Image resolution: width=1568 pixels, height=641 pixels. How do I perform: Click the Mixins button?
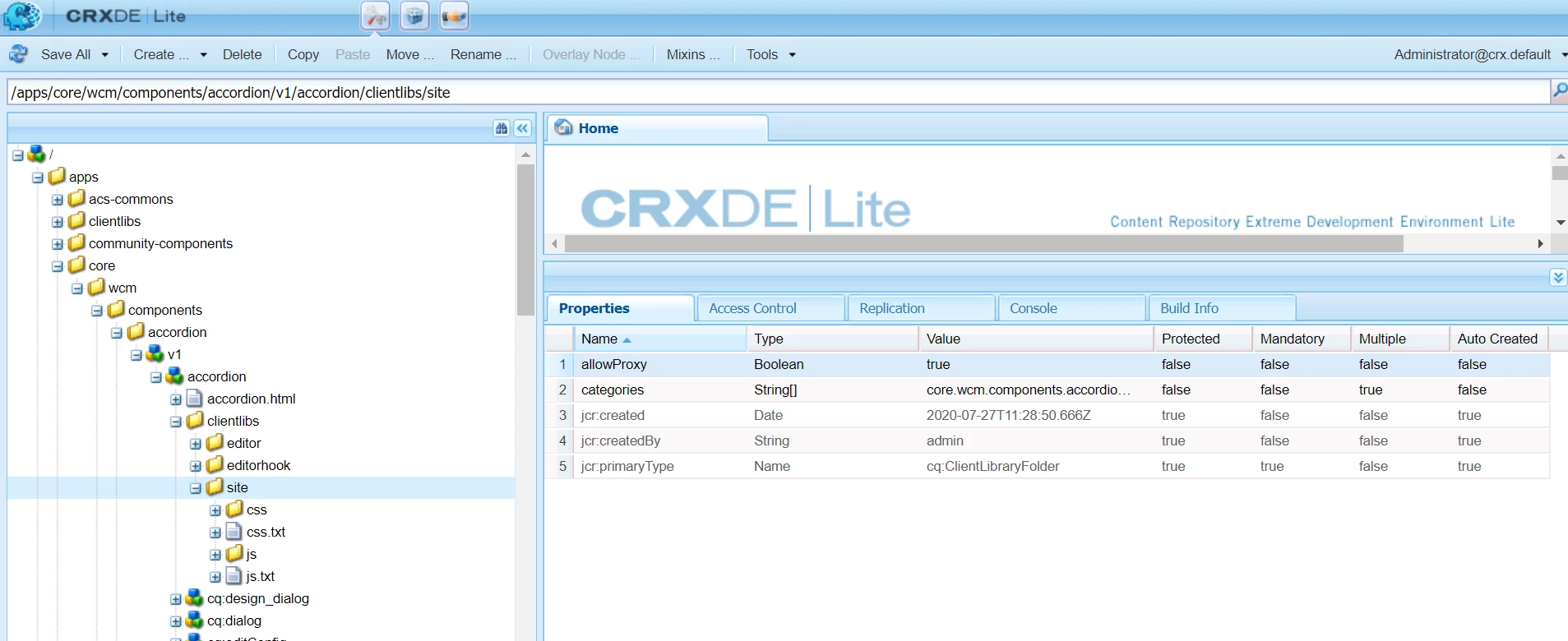tap(693, 54)
